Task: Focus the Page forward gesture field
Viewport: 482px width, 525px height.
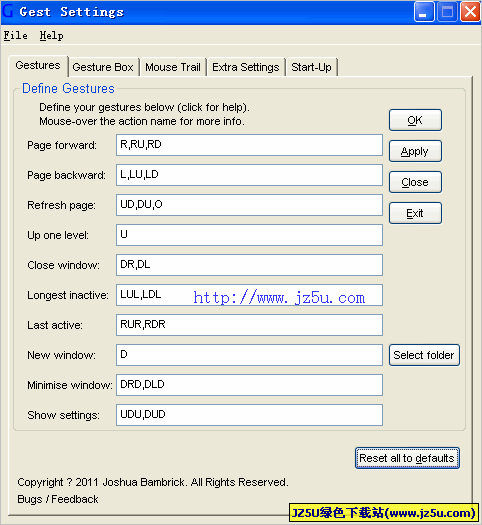Action: (x=249, y=145)
